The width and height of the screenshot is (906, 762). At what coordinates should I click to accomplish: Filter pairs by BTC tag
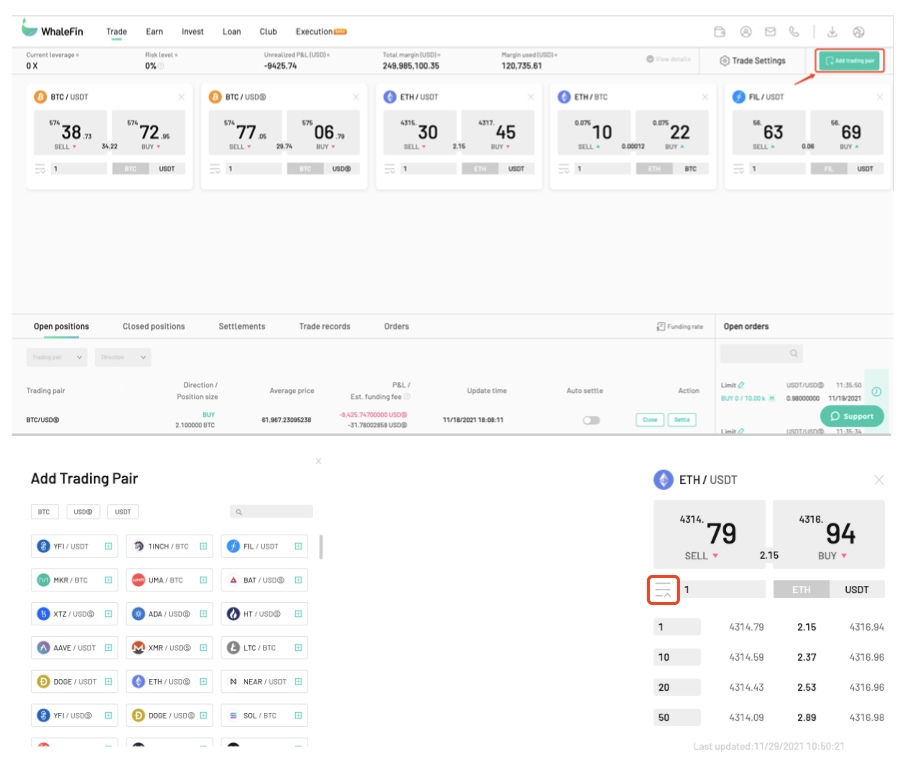(44, 512)
